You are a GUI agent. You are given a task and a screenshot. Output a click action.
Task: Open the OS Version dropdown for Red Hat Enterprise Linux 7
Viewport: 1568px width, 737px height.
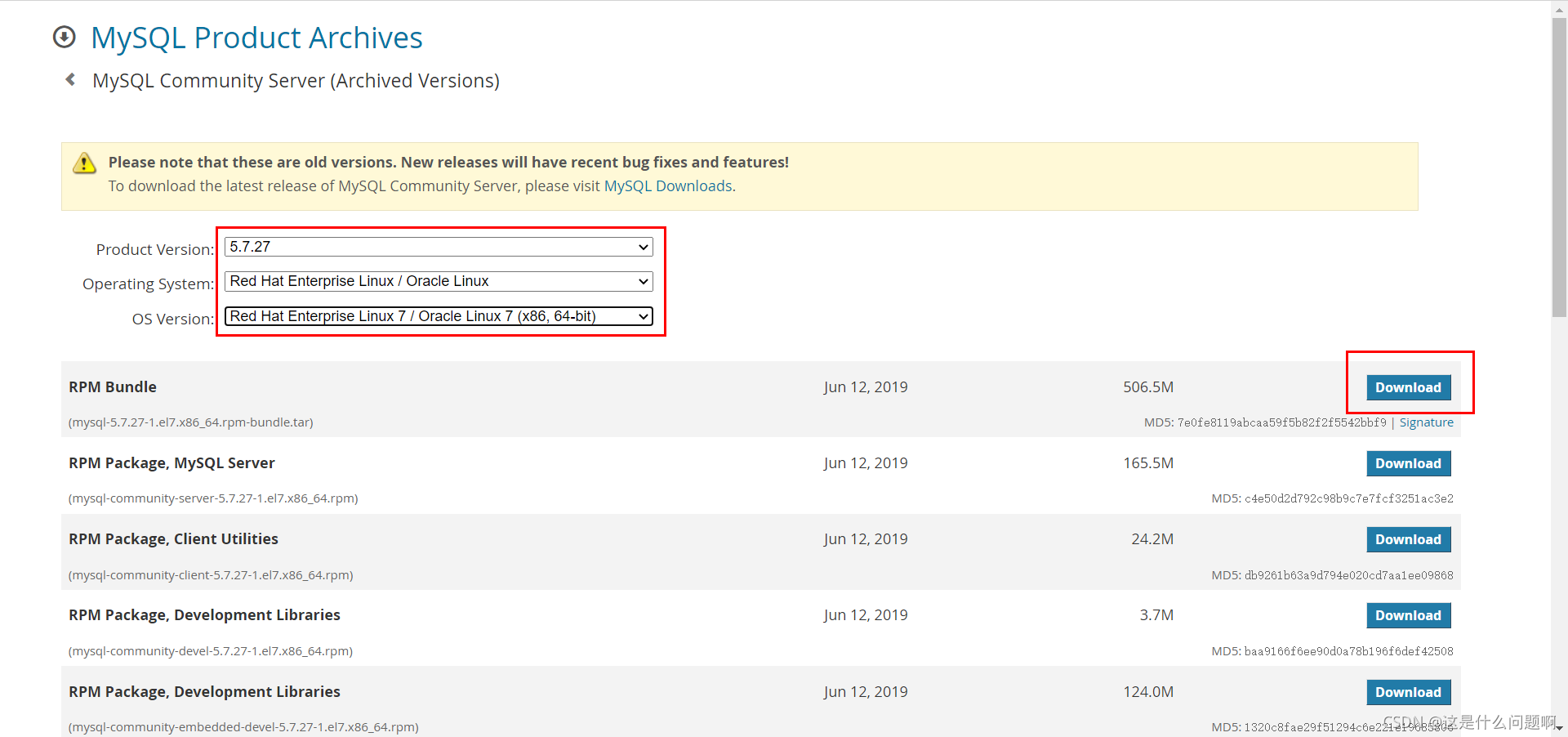point(439,316)
